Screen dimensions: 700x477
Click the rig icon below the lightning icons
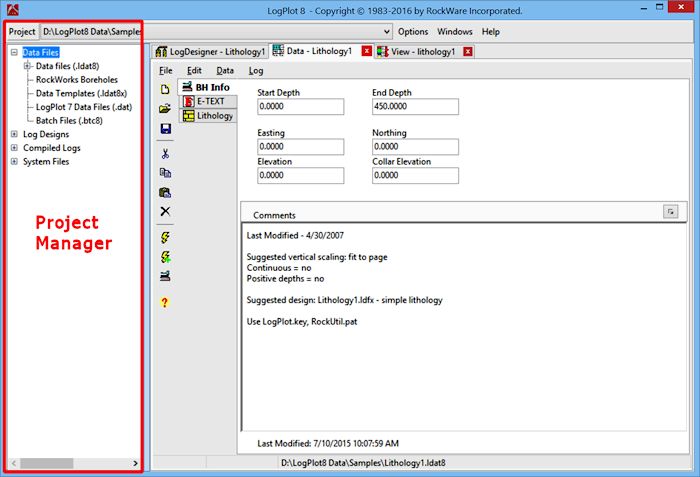tap(165, 276)
